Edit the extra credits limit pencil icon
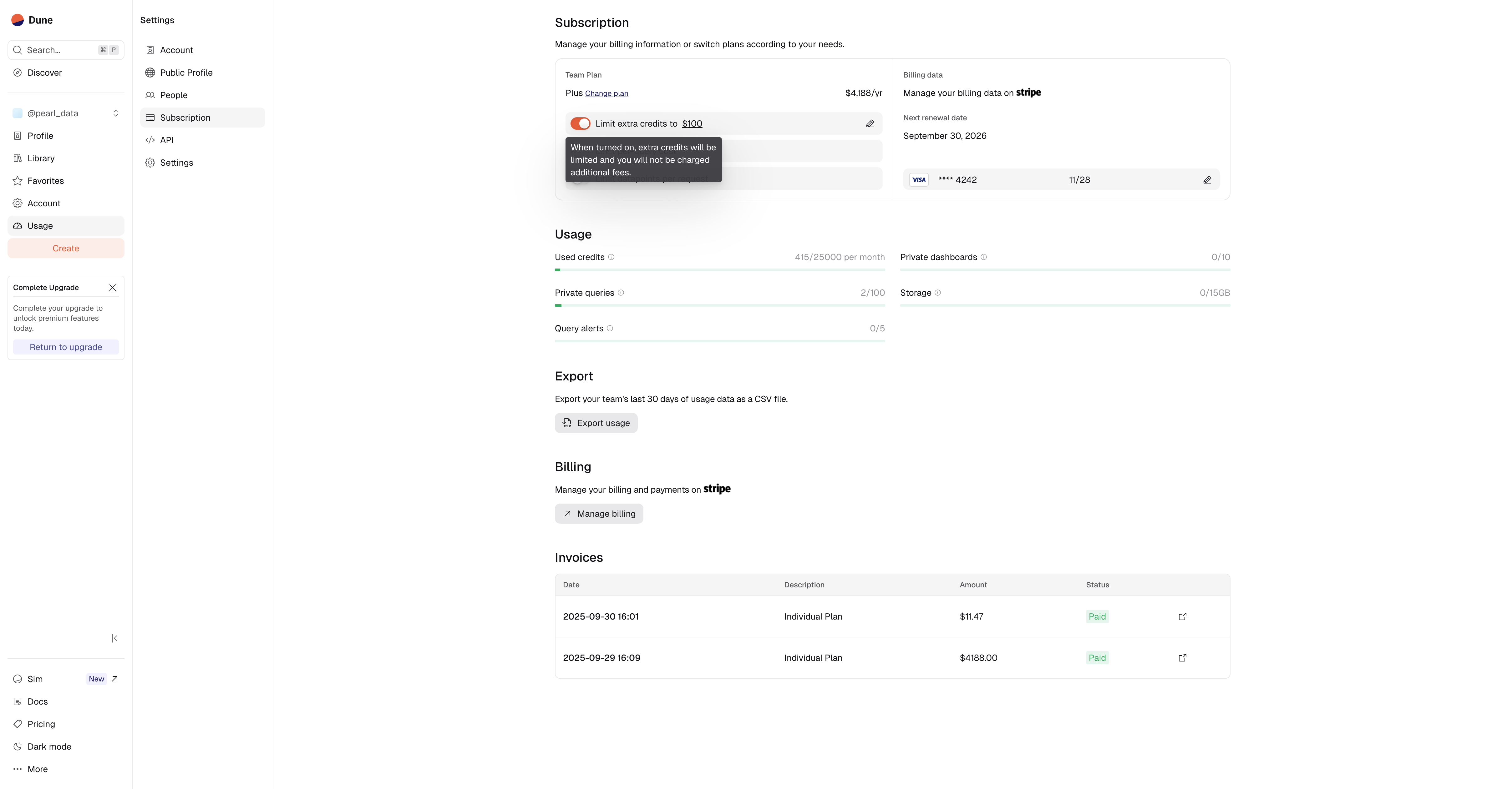Screen dimensions: 1512x789 click(870, 124)
